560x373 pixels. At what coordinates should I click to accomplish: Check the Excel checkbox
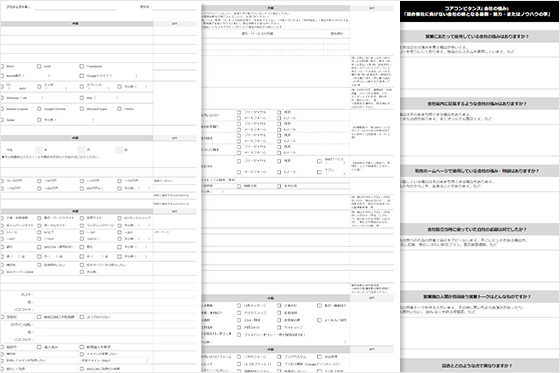[39, 66]
